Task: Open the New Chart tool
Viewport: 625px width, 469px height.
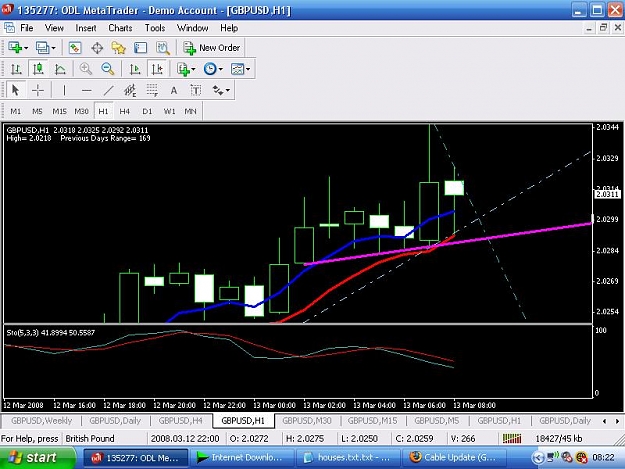Action: pyautogui.click(x=15, y=48)
